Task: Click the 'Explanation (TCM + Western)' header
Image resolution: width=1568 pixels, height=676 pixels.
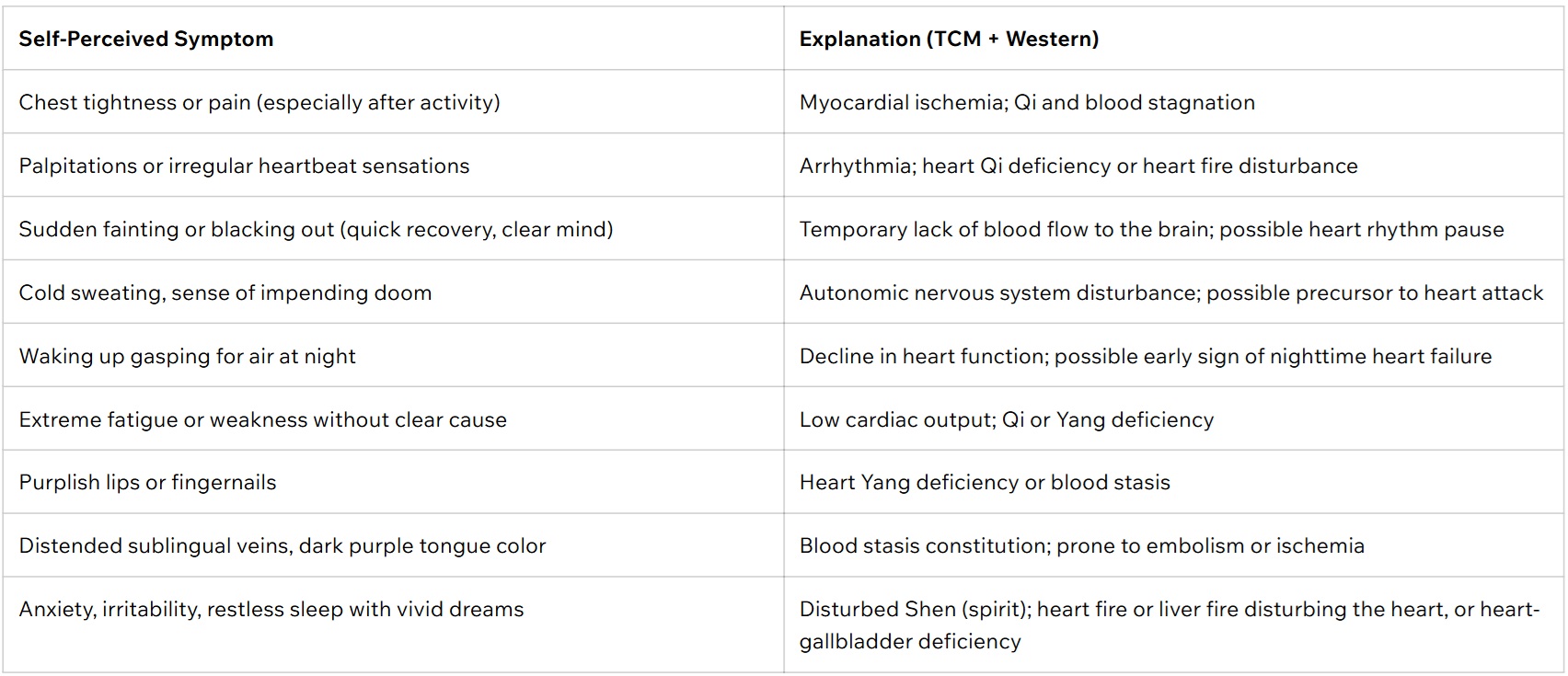Action: [949, 39]
